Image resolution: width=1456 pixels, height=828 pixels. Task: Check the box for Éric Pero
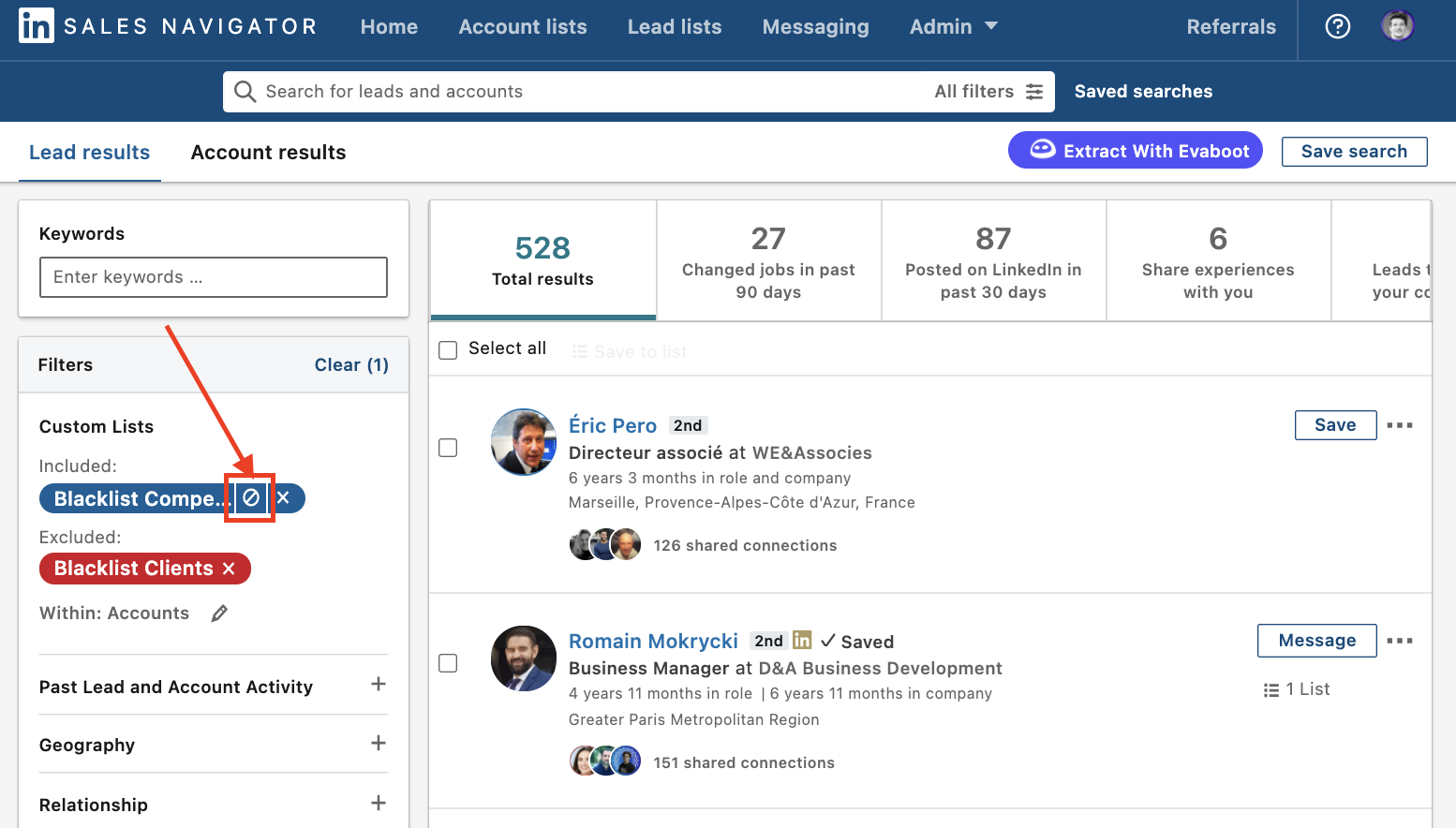[x=448, y=448]
